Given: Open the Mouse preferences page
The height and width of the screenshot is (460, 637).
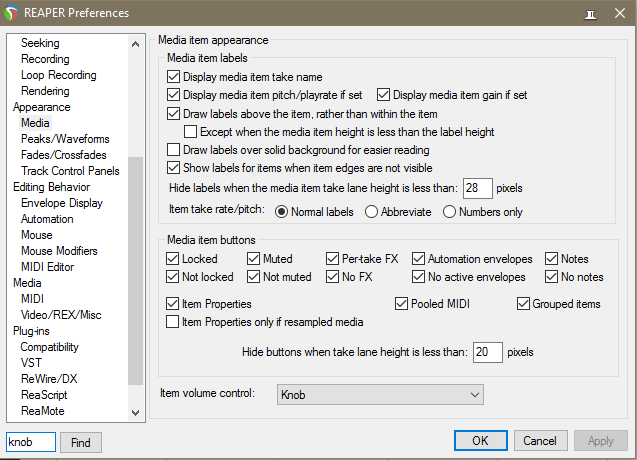Looking at the screenshot, I should (x=37, y=235).
